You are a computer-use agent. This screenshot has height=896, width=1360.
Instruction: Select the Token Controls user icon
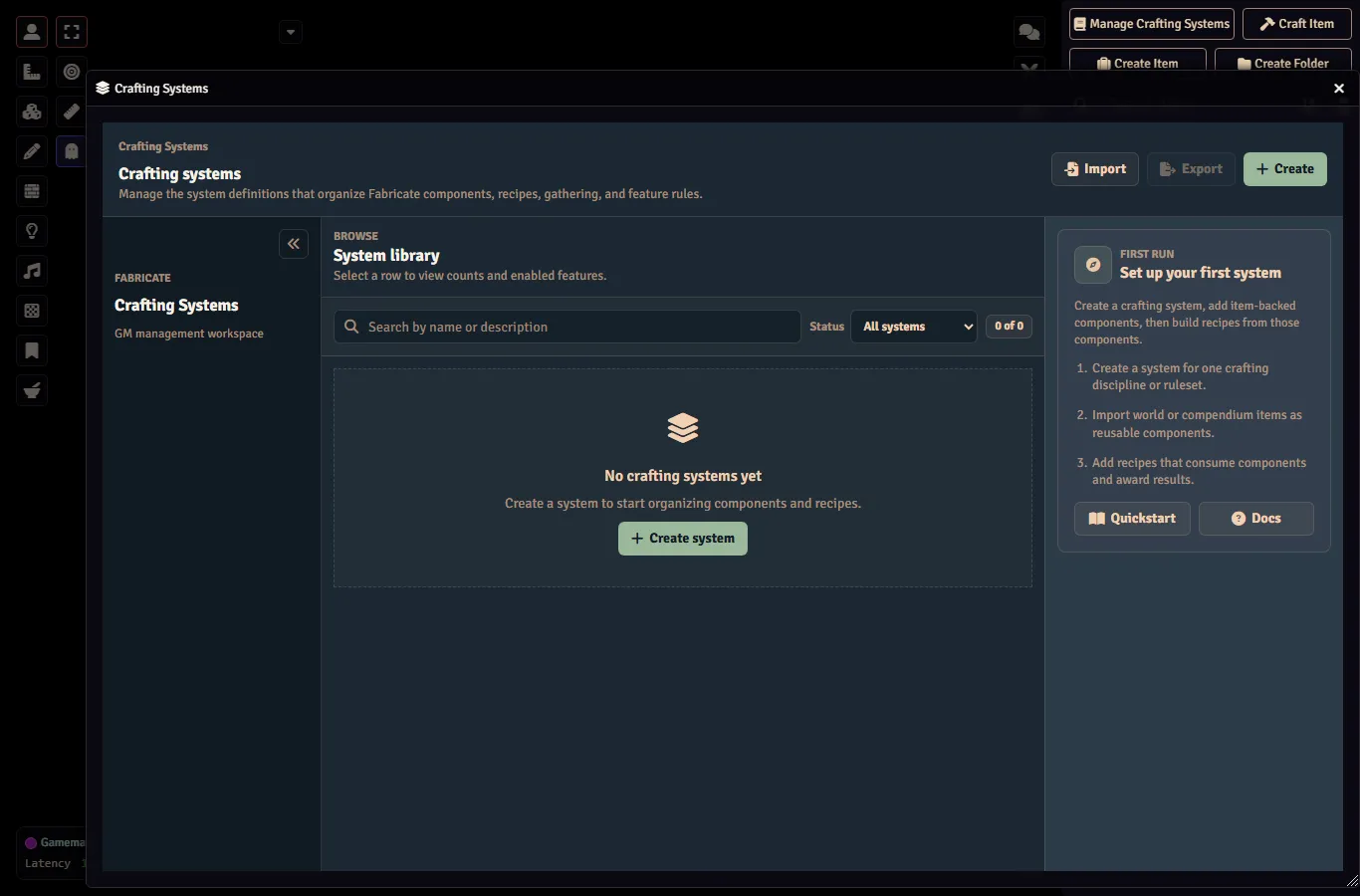pos(32,32)
